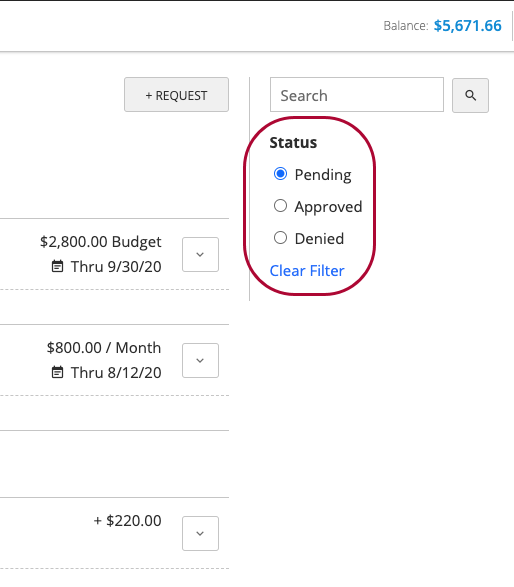Viewport: 514px width, 587px height.
Task: Open chevron dropdown for + $220.00 request
Action: coord(200,533)
